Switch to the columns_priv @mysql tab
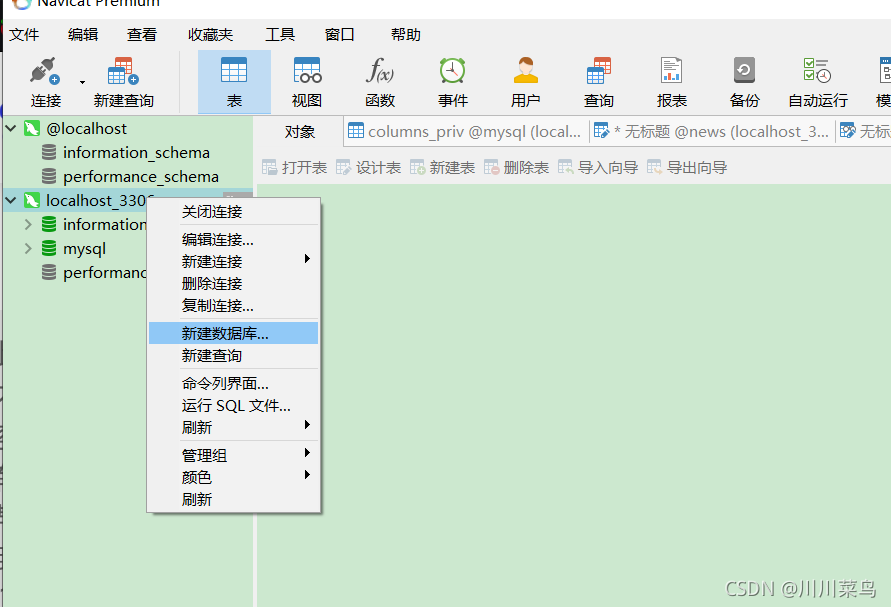The height and width of the screenshot is (607, 891). click(x=465, y=132)
